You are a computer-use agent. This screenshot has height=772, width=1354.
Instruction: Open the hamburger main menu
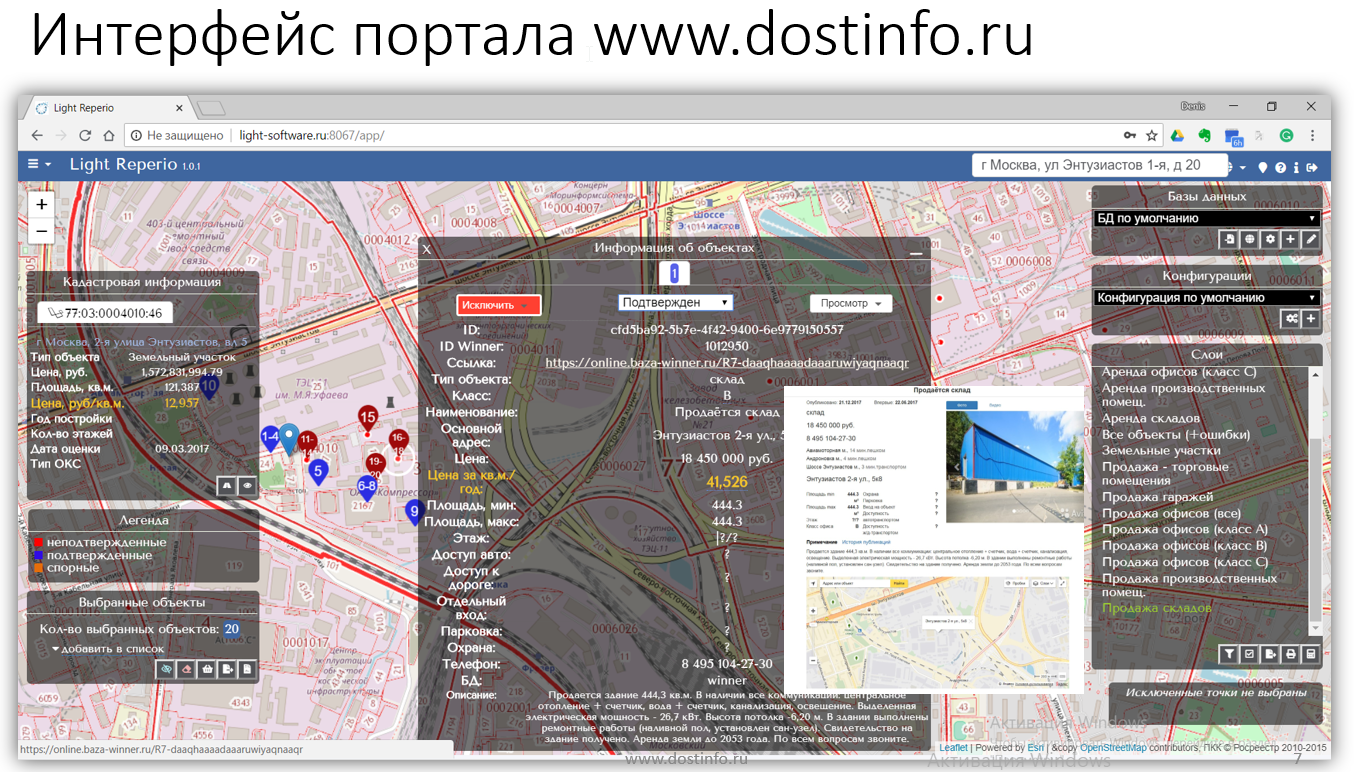point(39,164)
